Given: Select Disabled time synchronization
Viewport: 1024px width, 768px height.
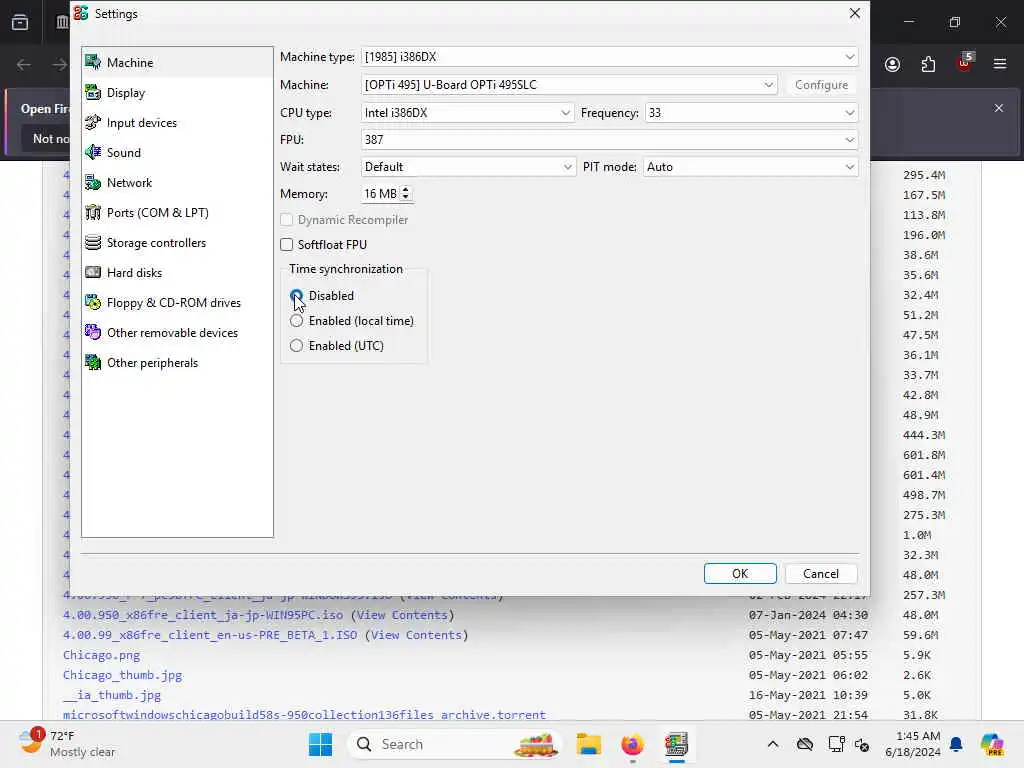Looking at the screenshot, I should click(296, 296).
